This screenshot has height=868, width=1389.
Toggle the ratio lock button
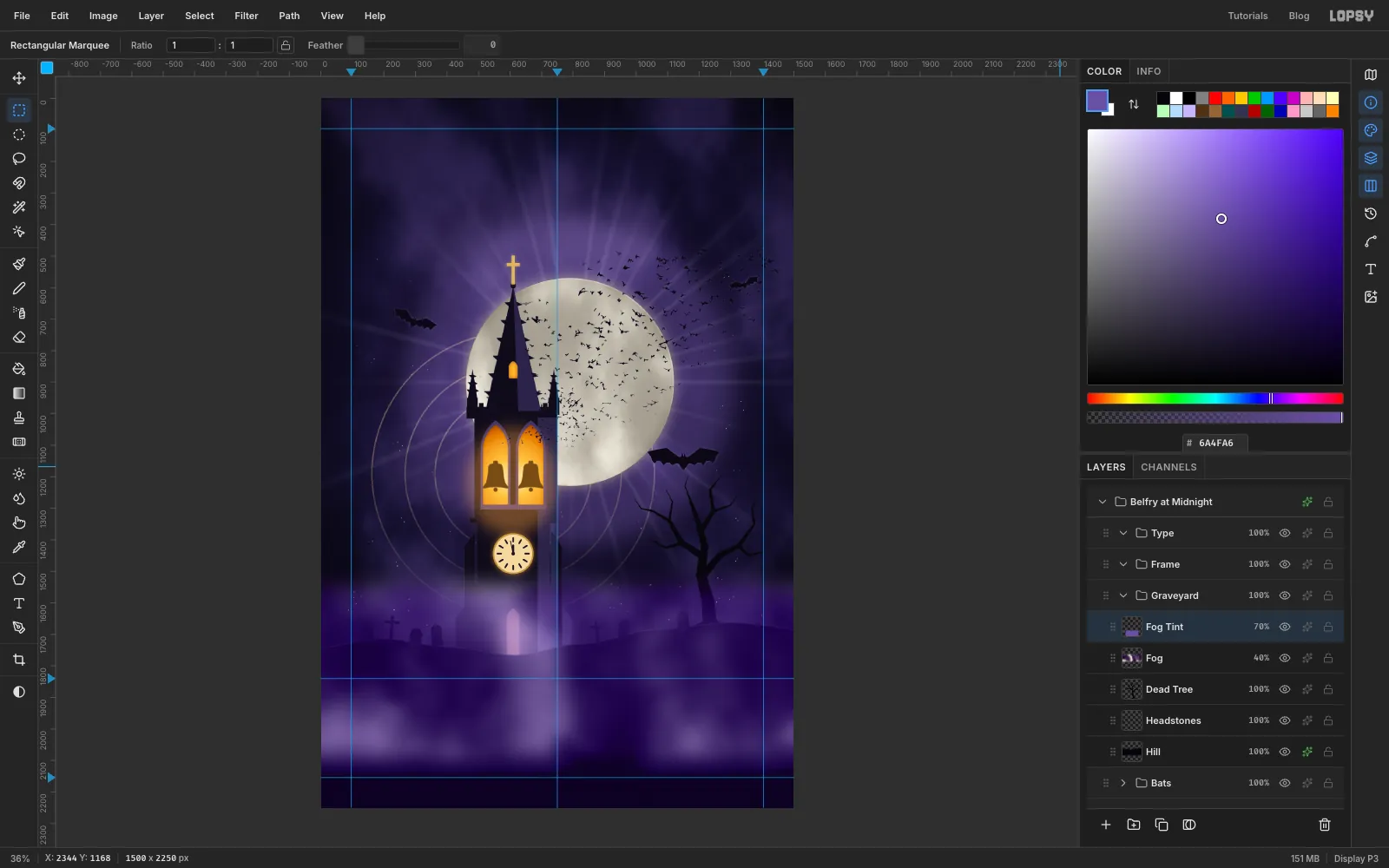pyautogui.click(x=286, y=45)
